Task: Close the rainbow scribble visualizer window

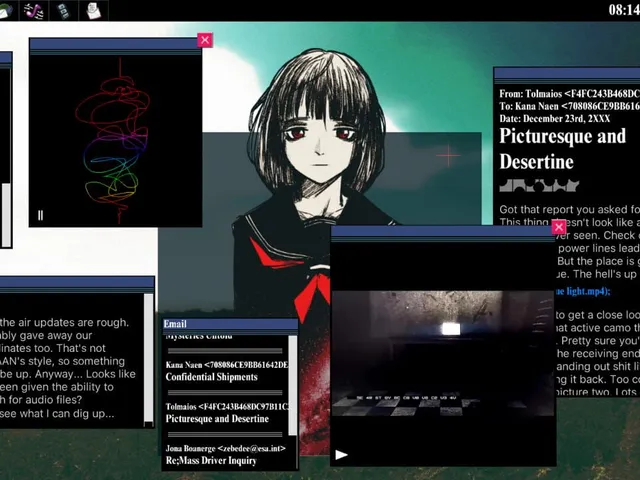Action: pyautogui.click(x=205, y=40)
